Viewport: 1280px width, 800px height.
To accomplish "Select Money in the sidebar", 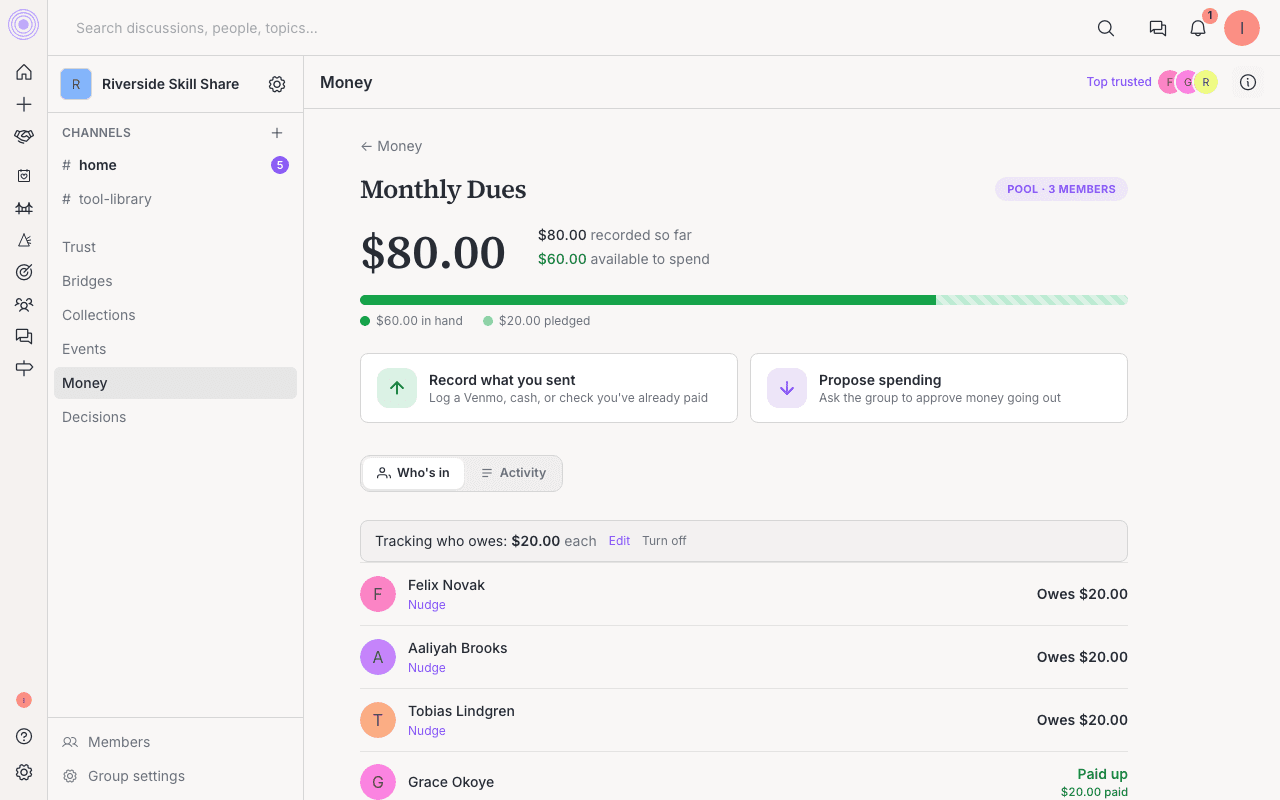I will pos(175,383).
